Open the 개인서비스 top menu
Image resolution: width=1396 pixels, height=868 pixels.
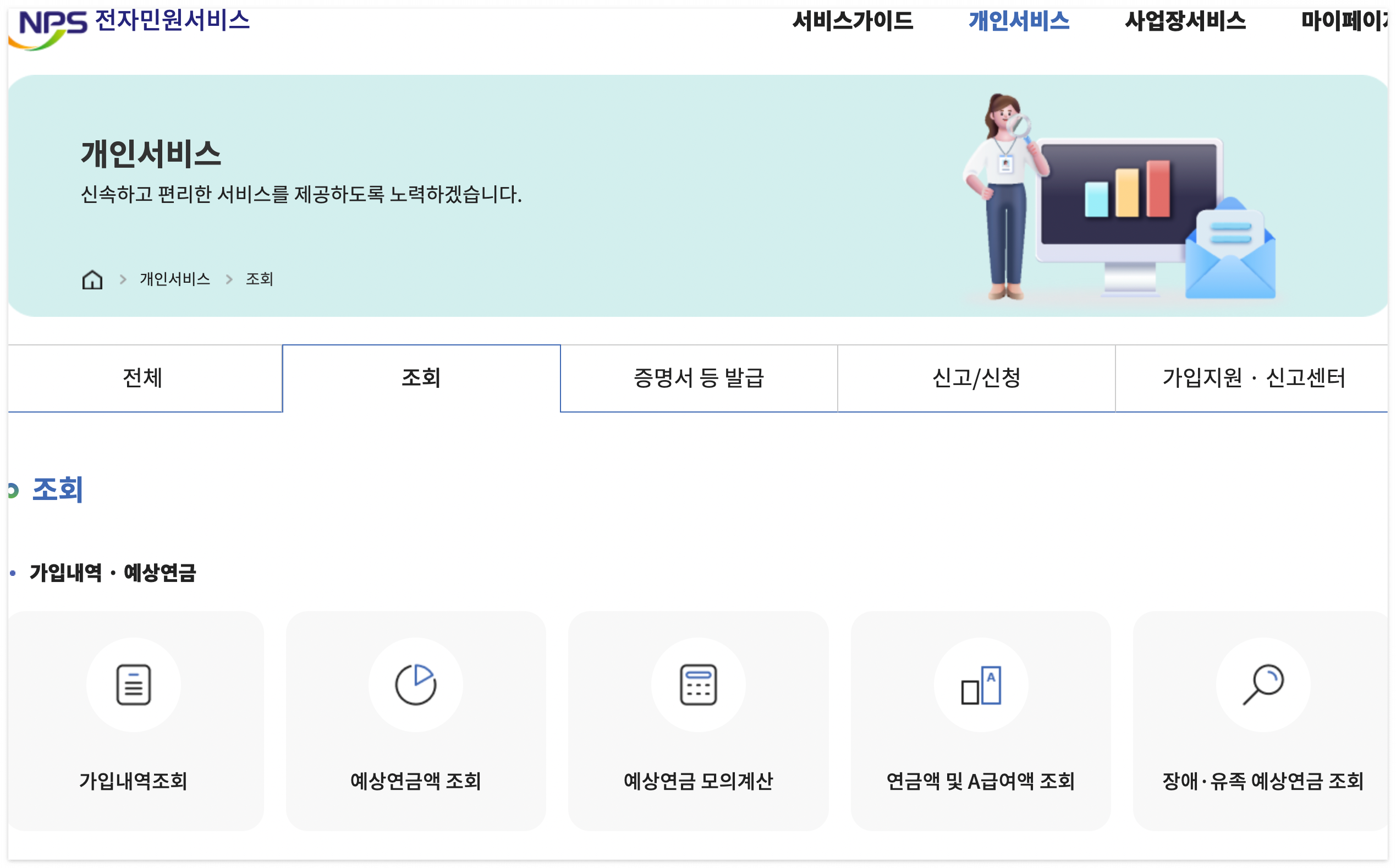pyautogui.click(x=1019, y=22)
